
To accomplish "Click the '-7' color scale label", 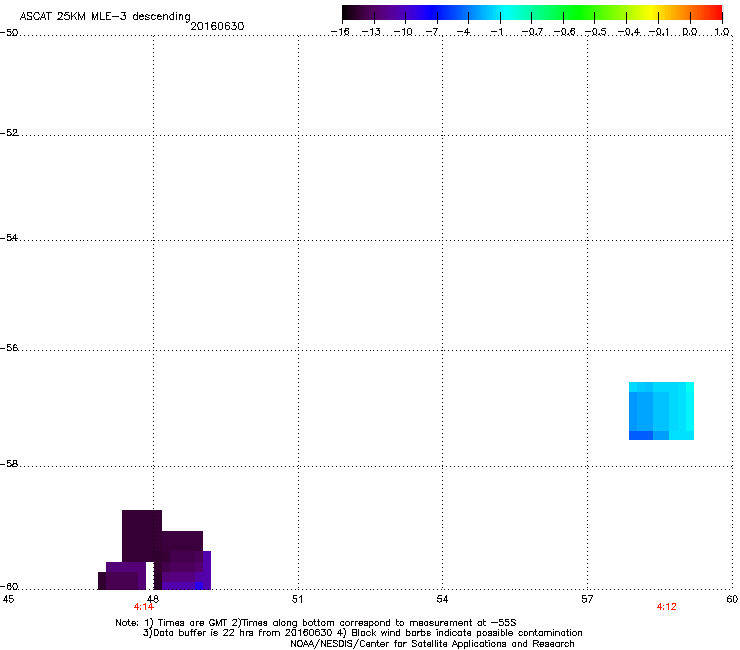I will tap(432, 32).
